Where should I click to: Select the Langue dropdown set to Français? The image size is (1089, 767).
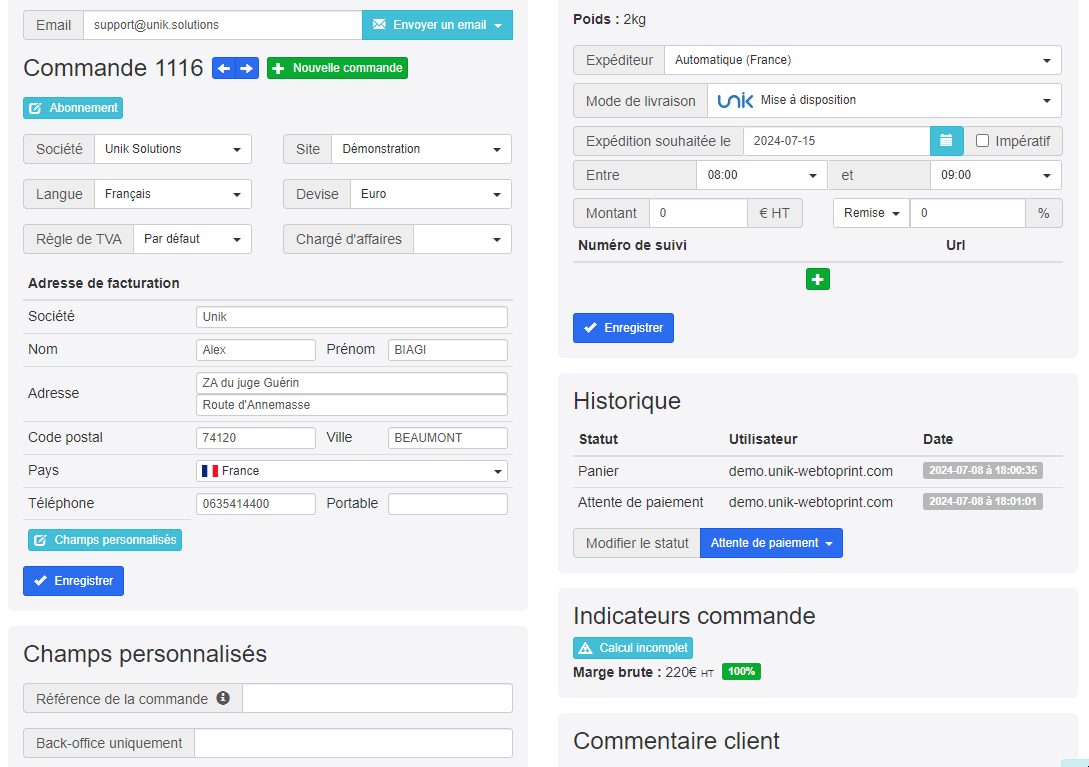pos(172,194)
